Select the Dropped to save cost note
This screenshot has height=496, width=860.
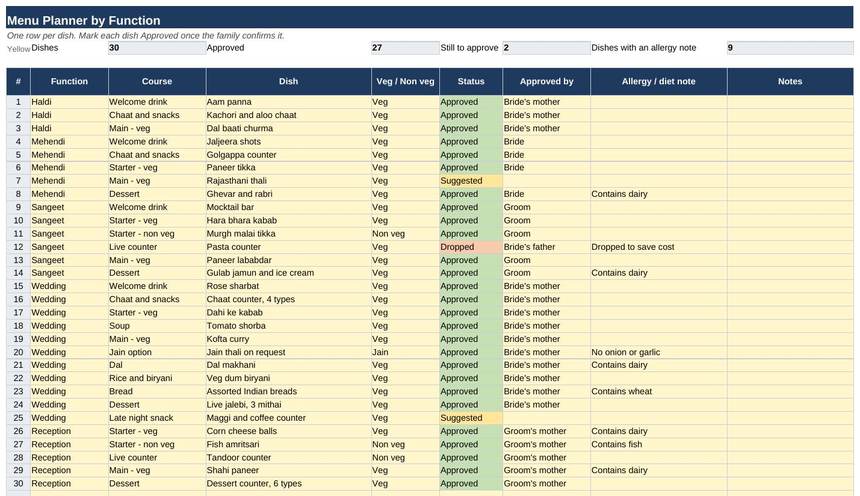click(x=659, y=247)
